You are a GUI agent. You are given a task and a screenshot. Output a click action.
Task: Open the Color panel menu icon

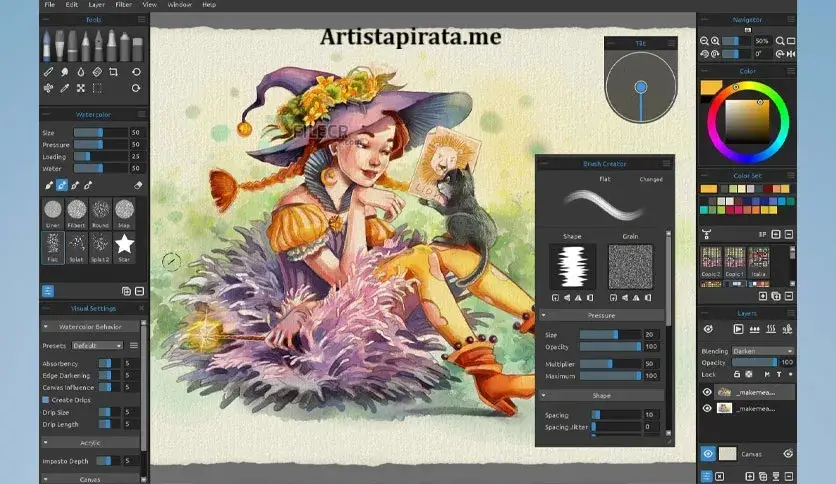791,71
